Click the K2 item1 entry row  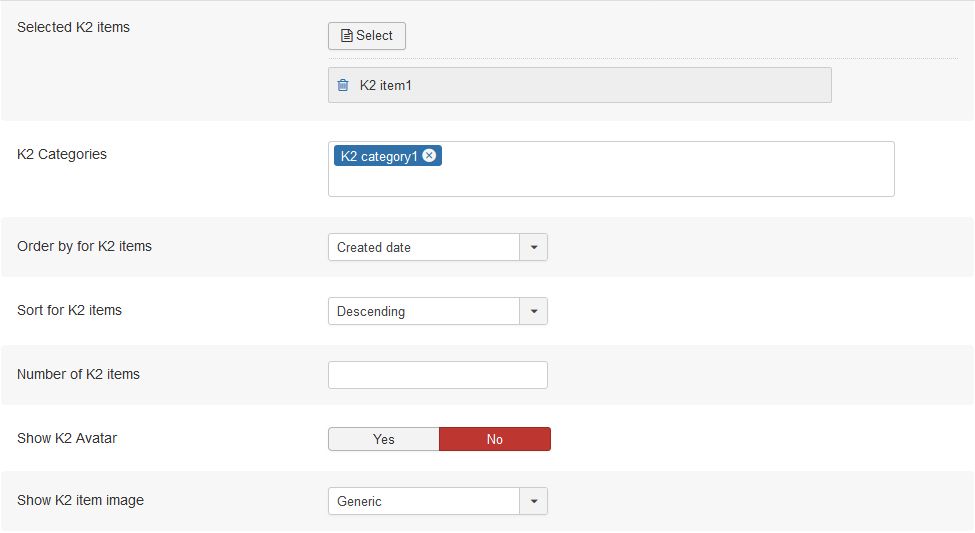click(x=580, y=85)
